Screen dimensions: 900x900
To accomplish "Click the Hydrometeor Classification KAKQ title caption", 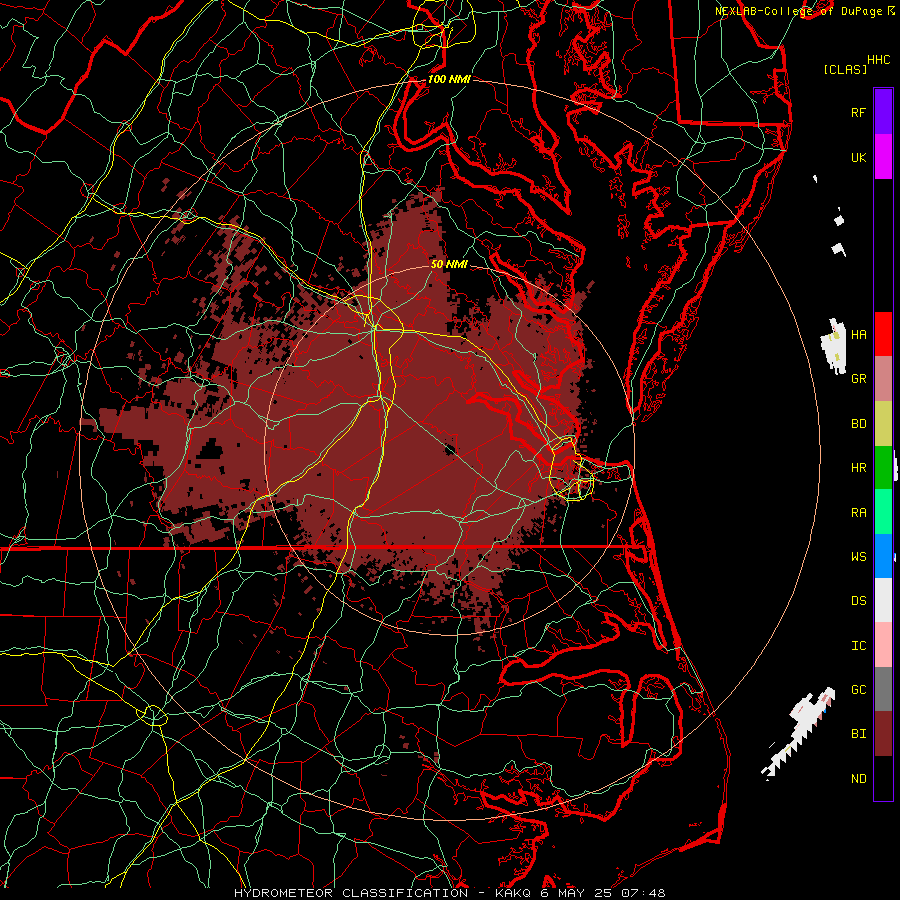I will [449, 893].
